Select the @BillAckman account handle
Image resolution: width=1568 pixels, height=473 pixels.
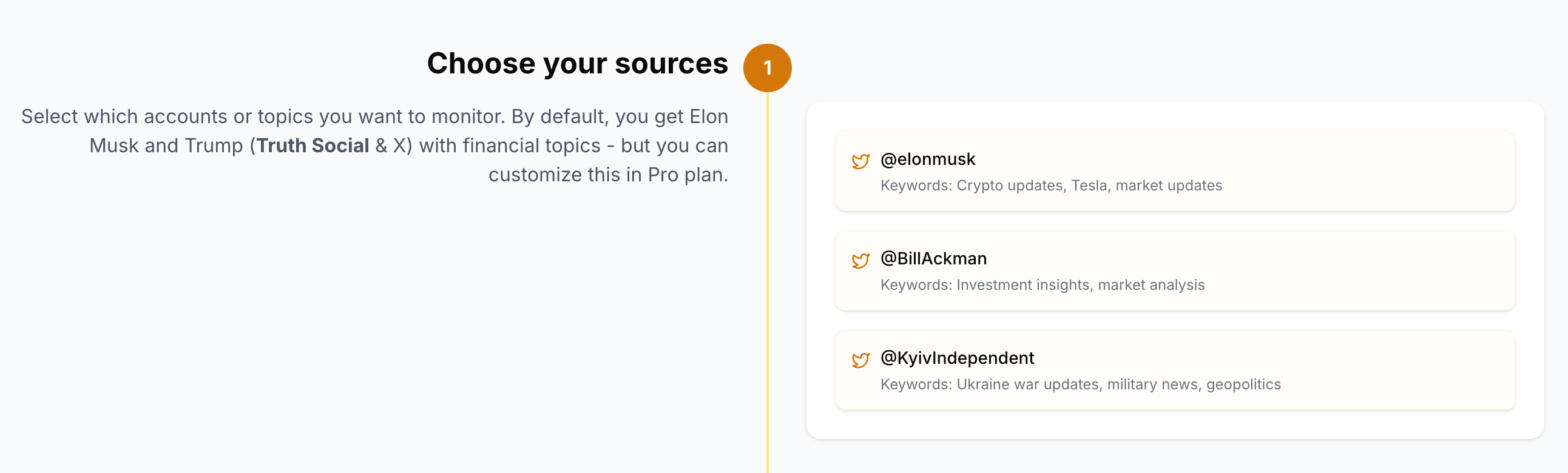click(x=933, y=258)
